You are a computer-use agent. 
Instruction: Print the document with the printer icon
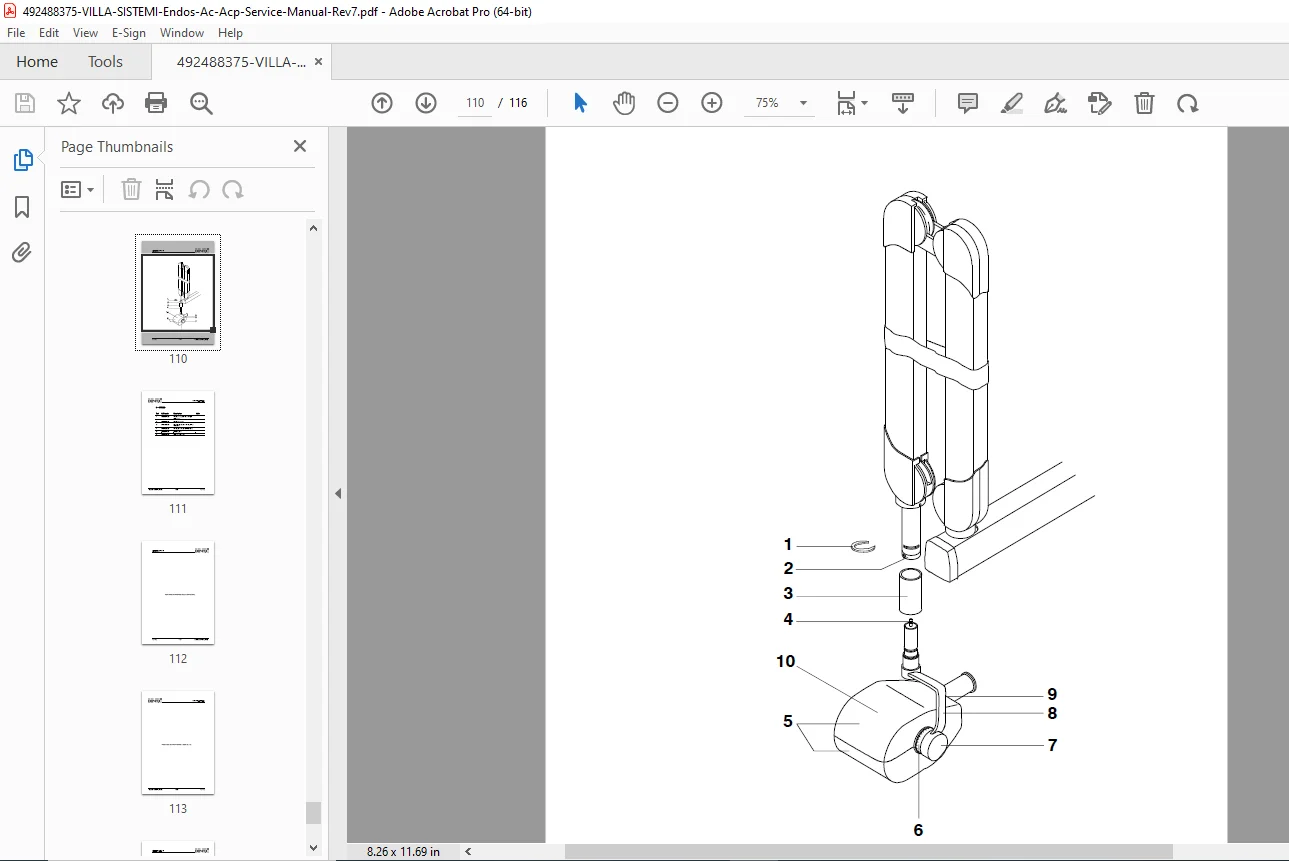(x=156, y=103)
